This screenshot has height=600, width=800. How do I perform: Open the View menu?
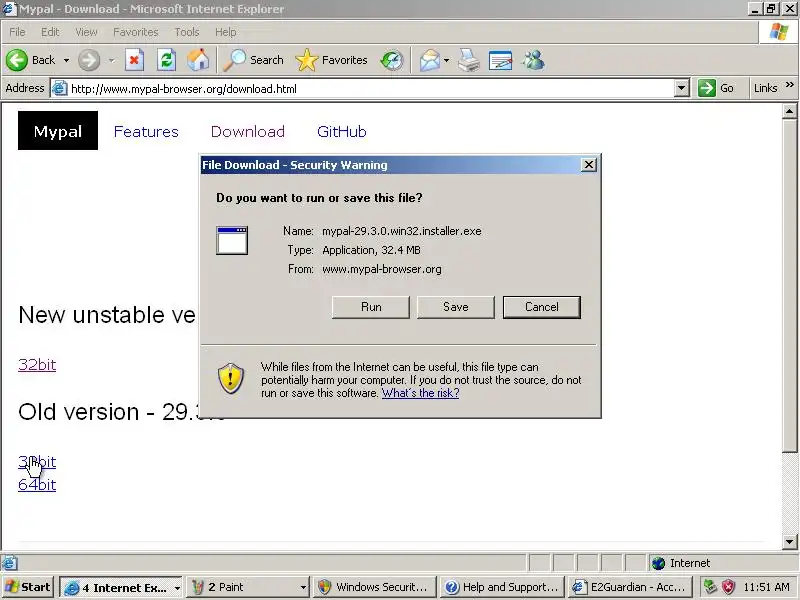pos(86,32)
